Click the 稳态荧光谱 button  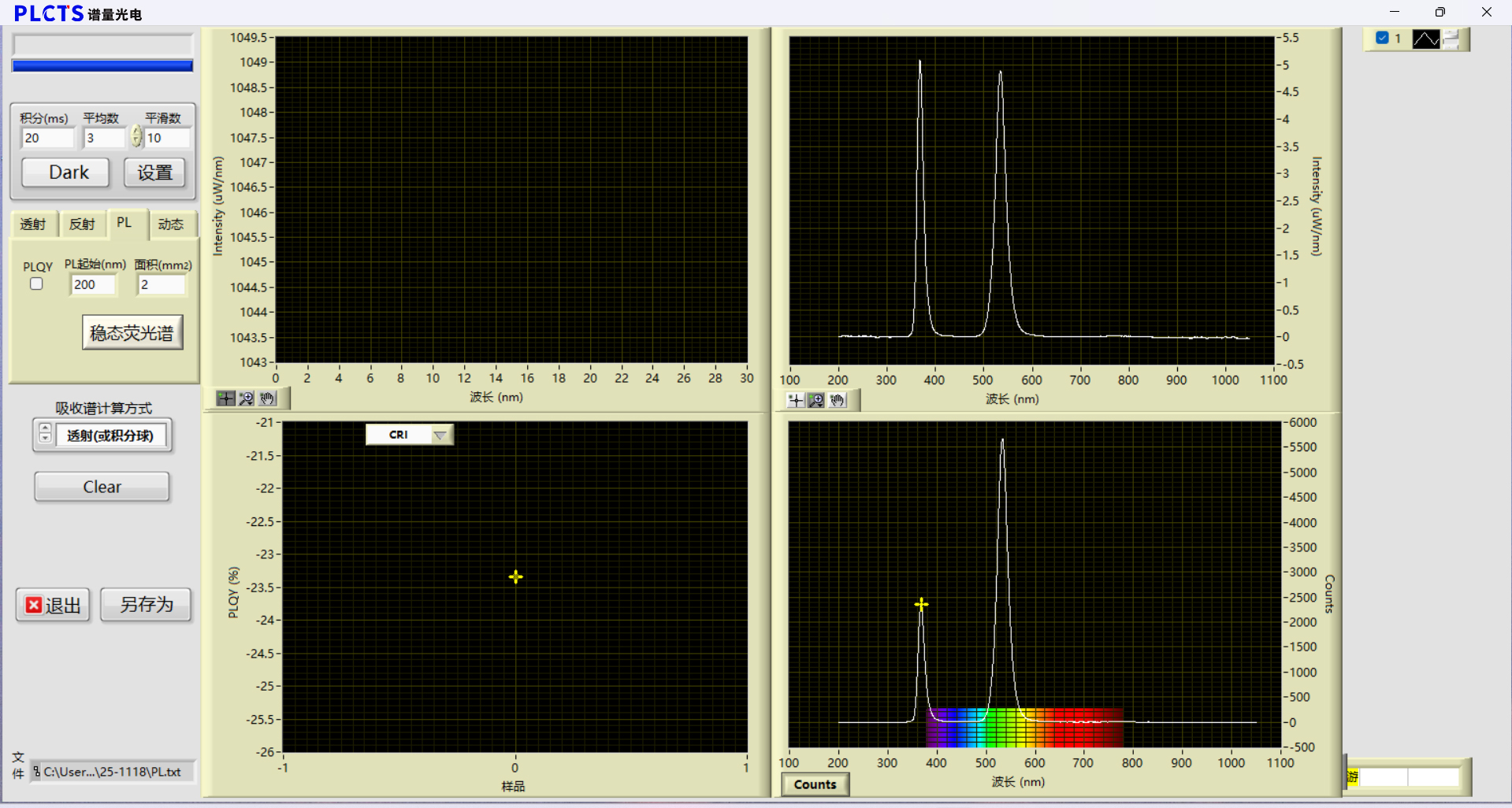click(x=132, y=332)
